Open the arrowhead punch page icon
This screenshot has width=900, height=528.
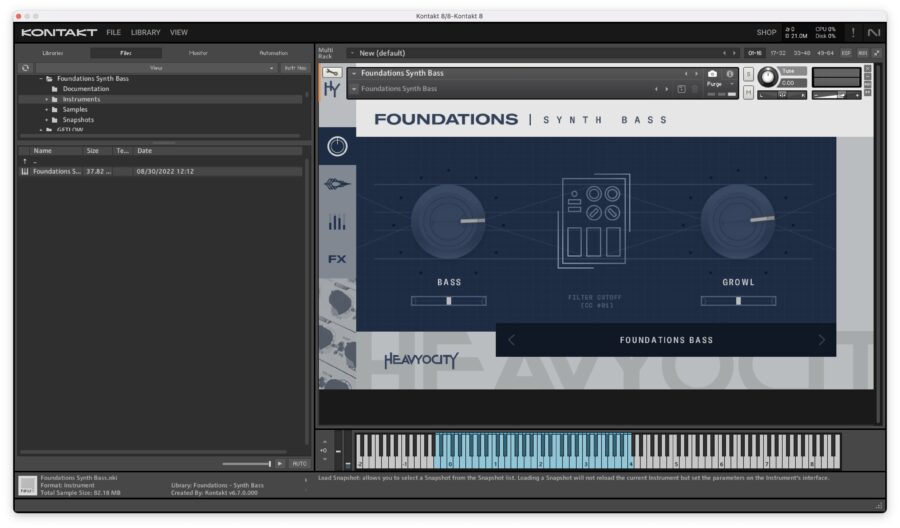pyautogui.click(x=337, y=184)
